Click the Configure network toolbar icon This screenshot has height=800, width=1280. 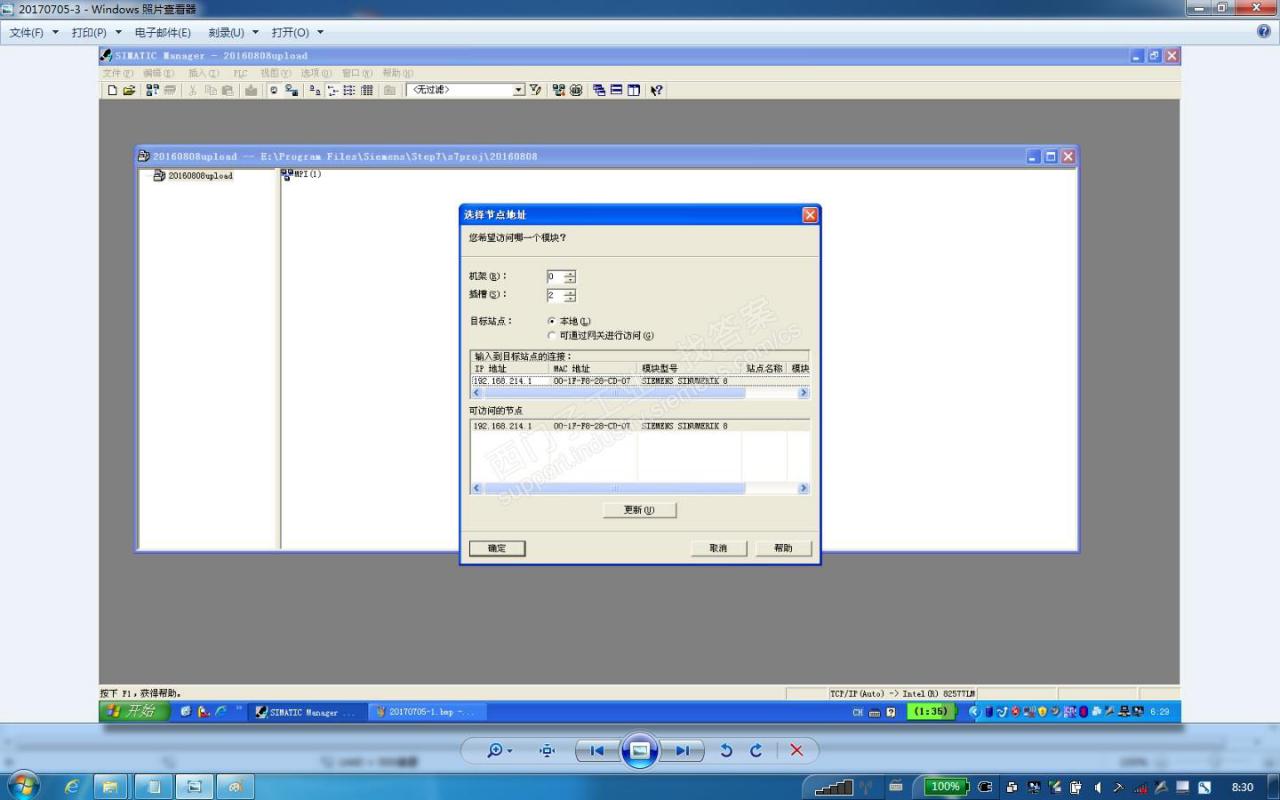coord(559,90)
